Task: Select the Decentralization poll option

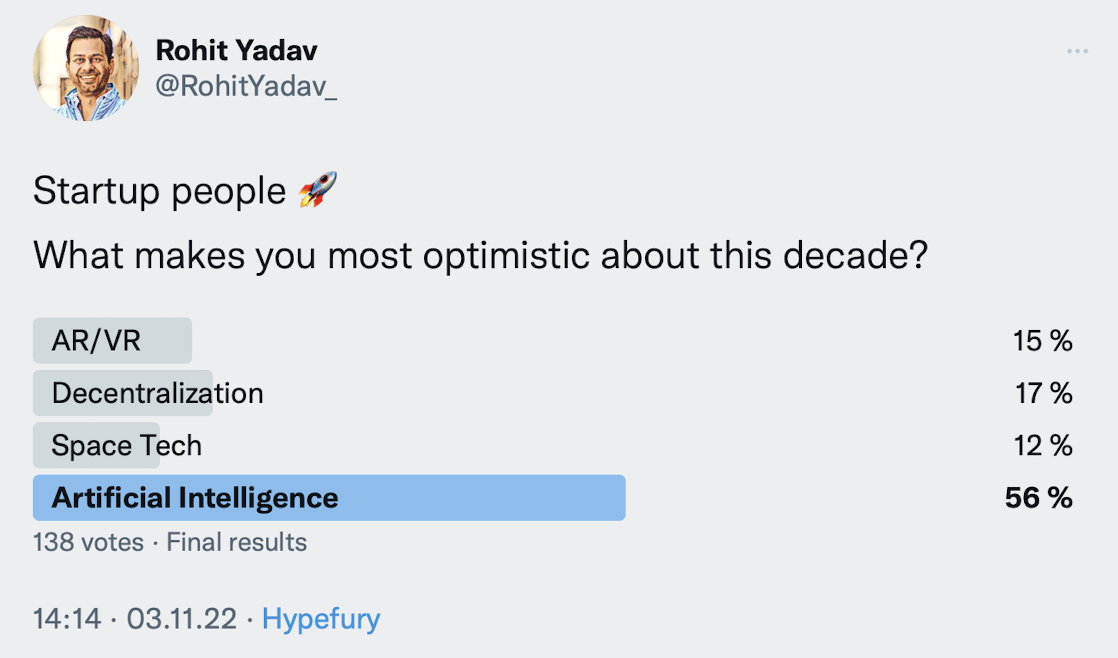Action: pos(157,393)
